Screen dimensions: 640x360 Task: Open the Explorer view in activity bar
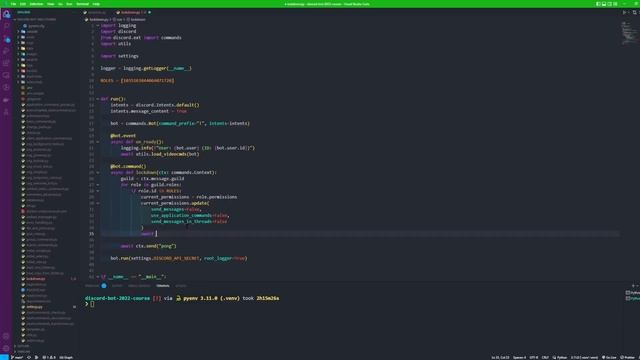point(6,14)
